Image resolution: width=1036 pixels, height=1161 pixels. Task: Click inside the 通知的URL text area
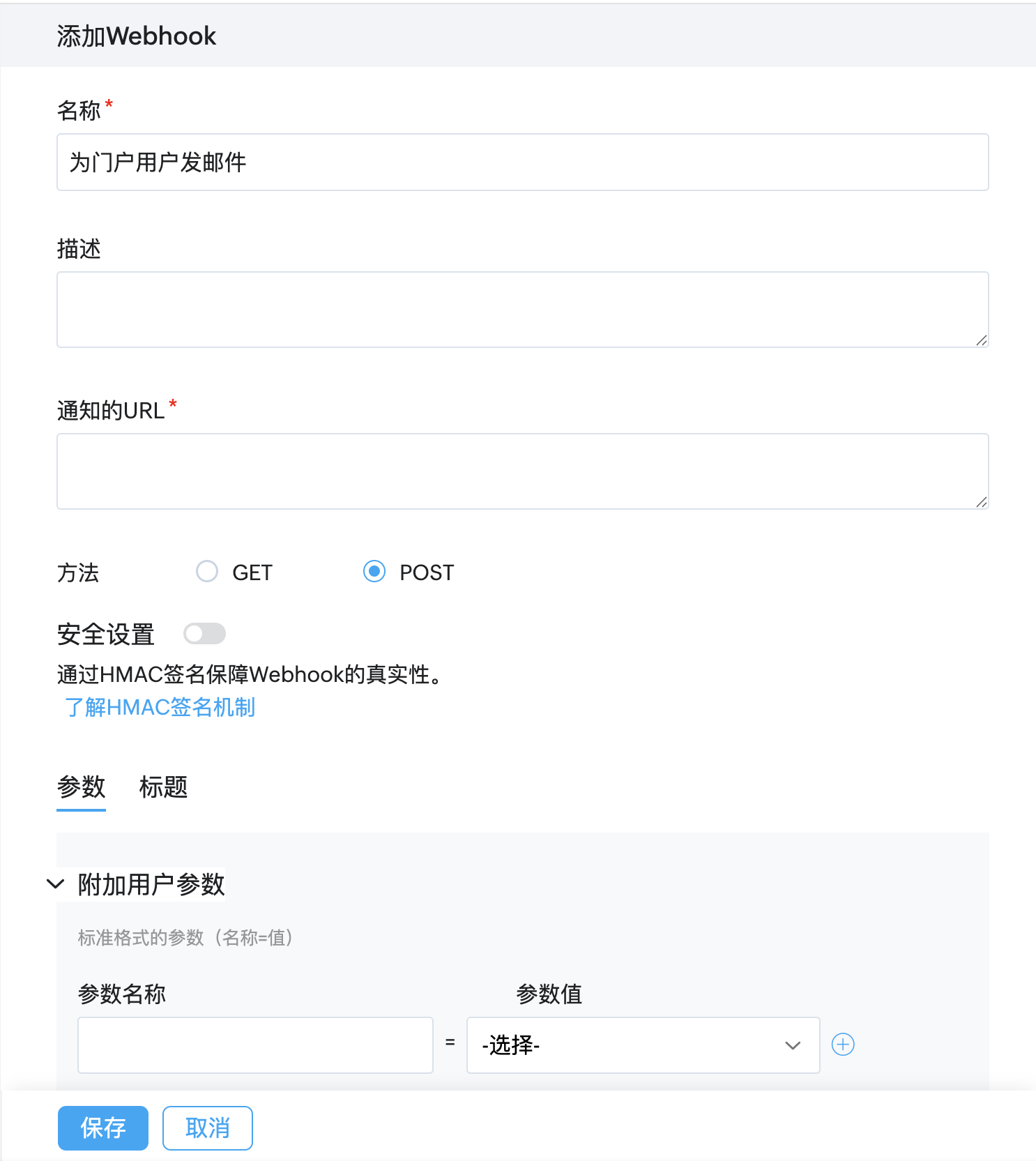tap(522, 471)
